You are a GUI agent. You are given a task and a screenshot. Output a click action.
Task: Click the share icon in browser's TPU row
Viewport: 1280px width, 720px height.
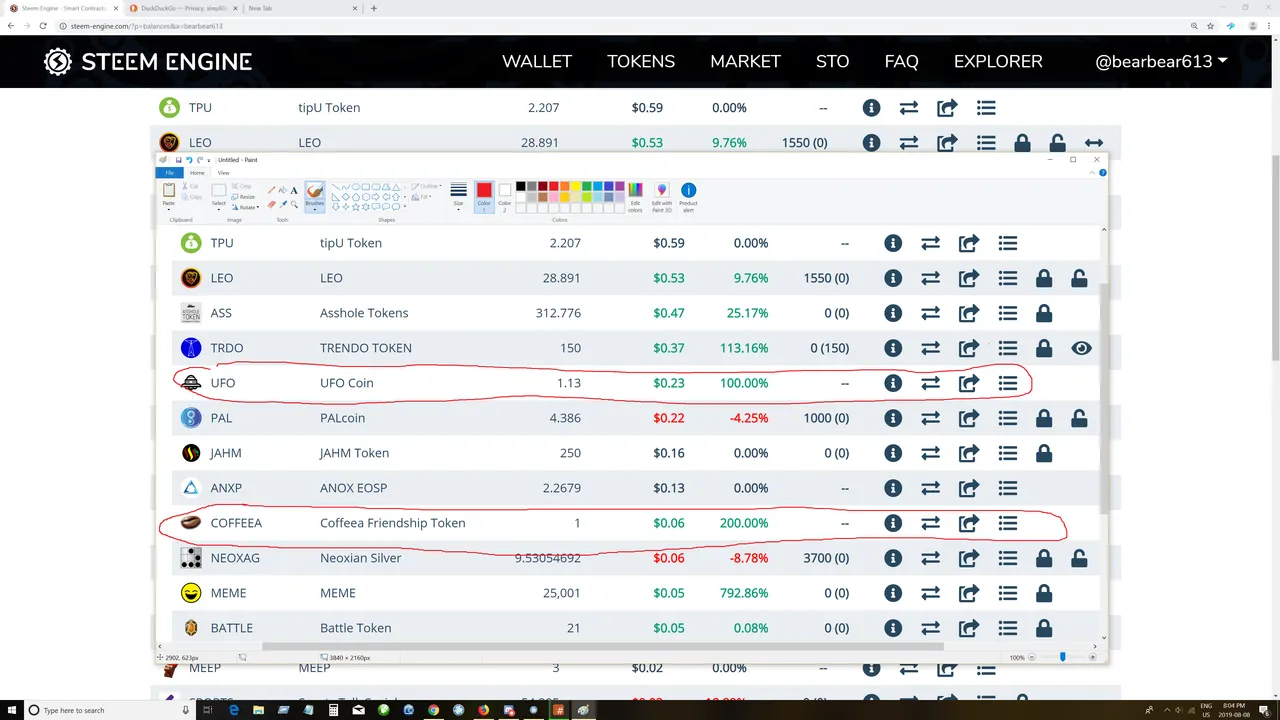[947, 107]
